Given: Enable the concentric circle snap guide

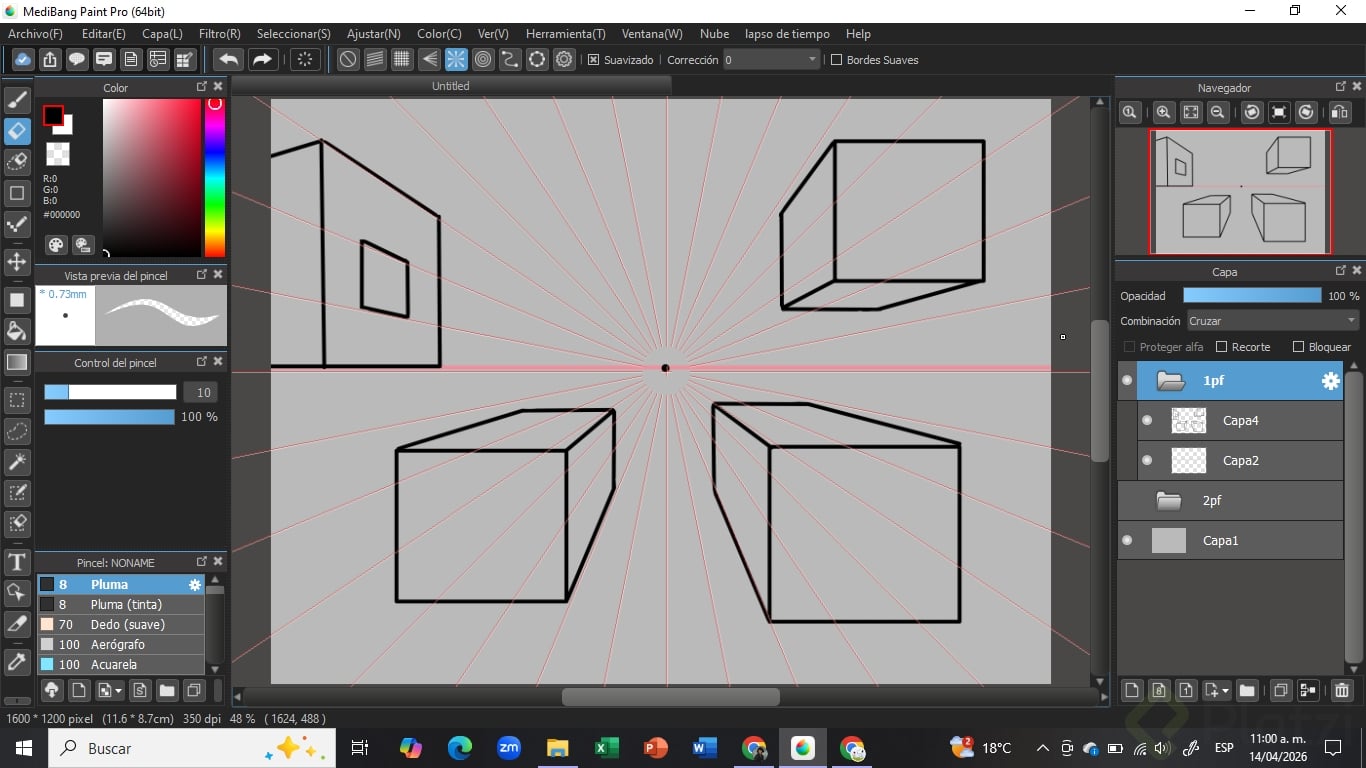Looking at the screenshot, I should click(483, 59).
